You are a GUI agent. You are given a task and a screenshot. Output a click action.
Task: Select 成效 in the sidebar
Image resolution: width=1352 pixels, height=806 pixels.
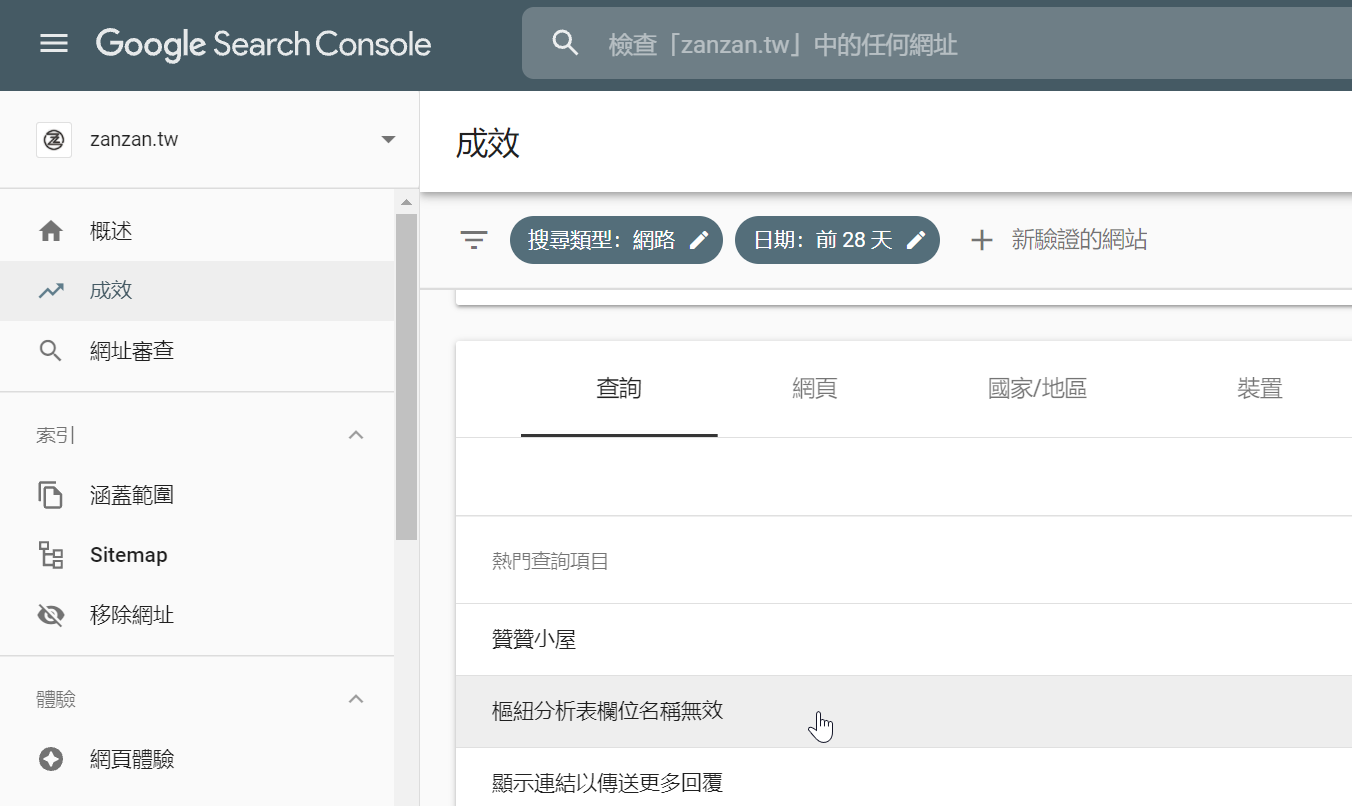pyautogui.click(x=198, y=291)
